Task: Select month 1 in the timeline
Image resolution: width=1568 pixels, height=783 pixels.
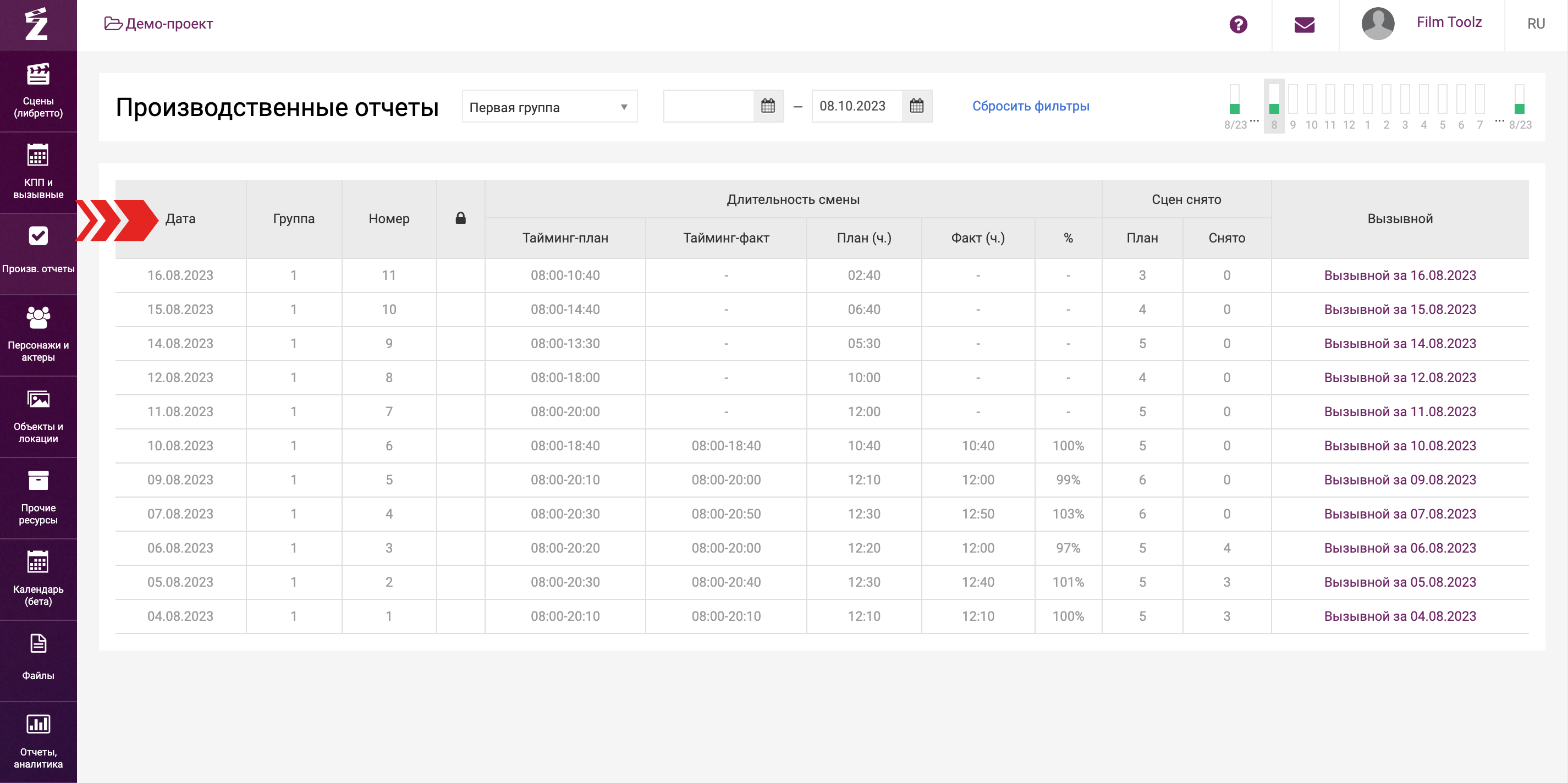Action: (x=1368, y=106)
